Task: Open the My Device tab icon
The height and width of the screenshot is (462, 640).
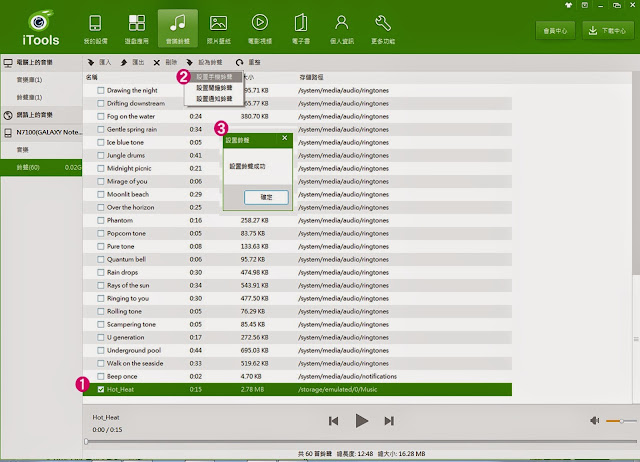Action: 95,24
